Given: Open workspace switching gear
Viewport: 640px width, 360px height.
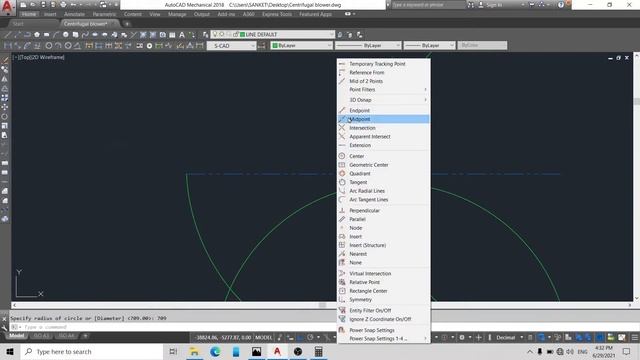Looking at the screenshot, I should [x=462, y=338].
